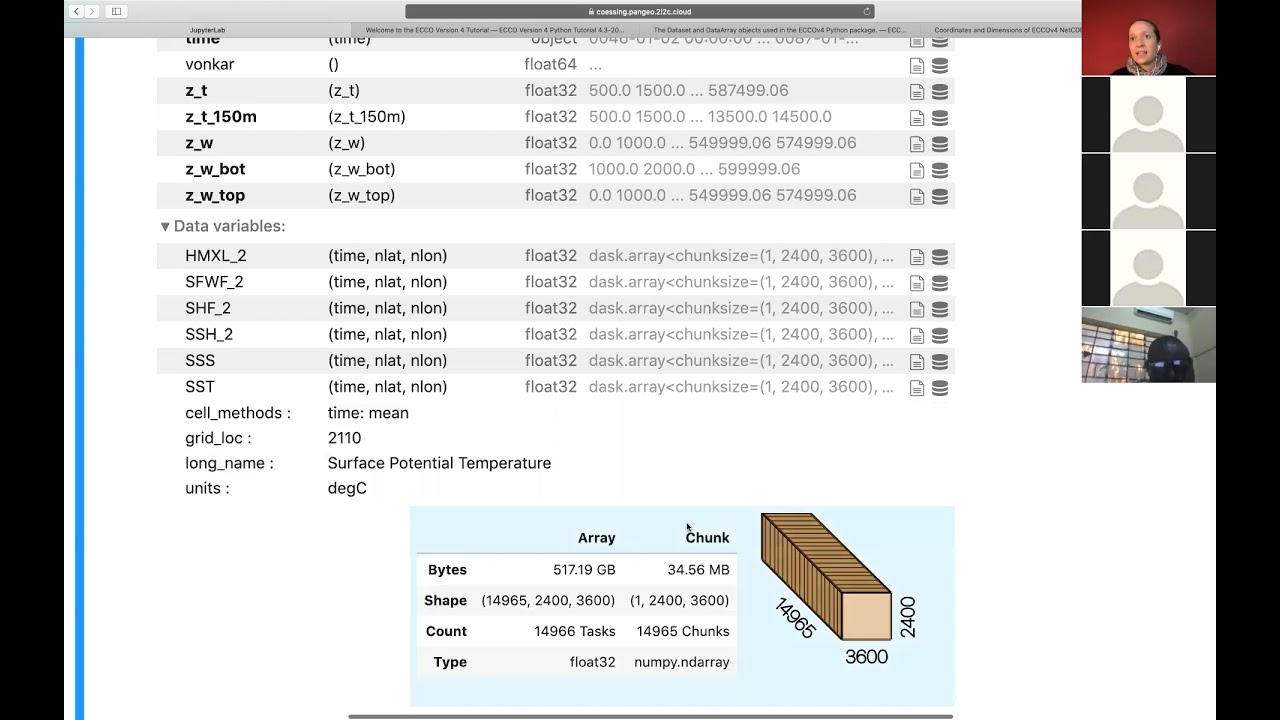Open Welcome to ECCO Version 4 Tutorial tab
The width and height of the screenshot is (1280, 720).
pyautogui.click(x=495, y=30)
